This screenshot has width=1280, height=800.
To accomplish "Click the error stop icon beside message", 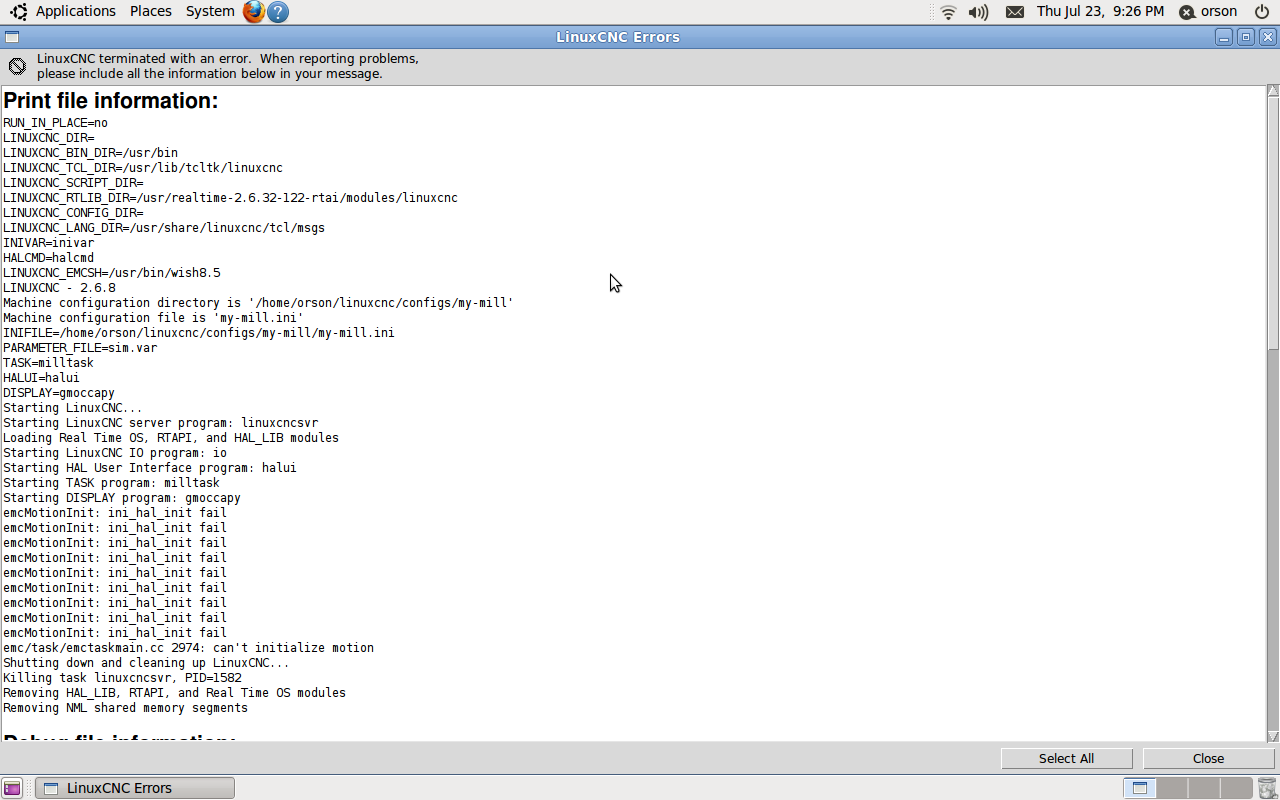I will (17, 66).
